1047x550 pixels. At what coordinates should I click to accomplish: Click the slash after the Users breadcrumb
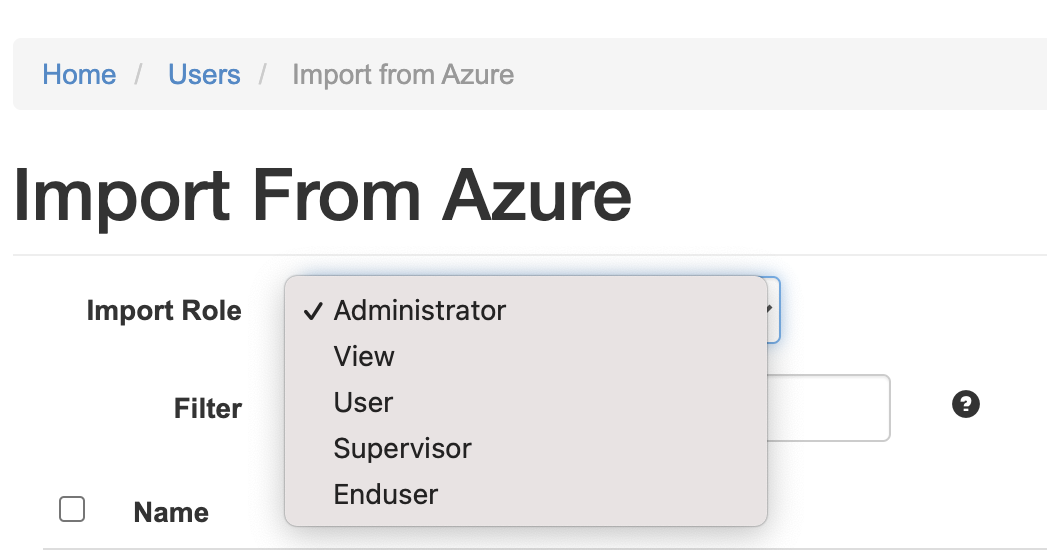pos(266,75)
